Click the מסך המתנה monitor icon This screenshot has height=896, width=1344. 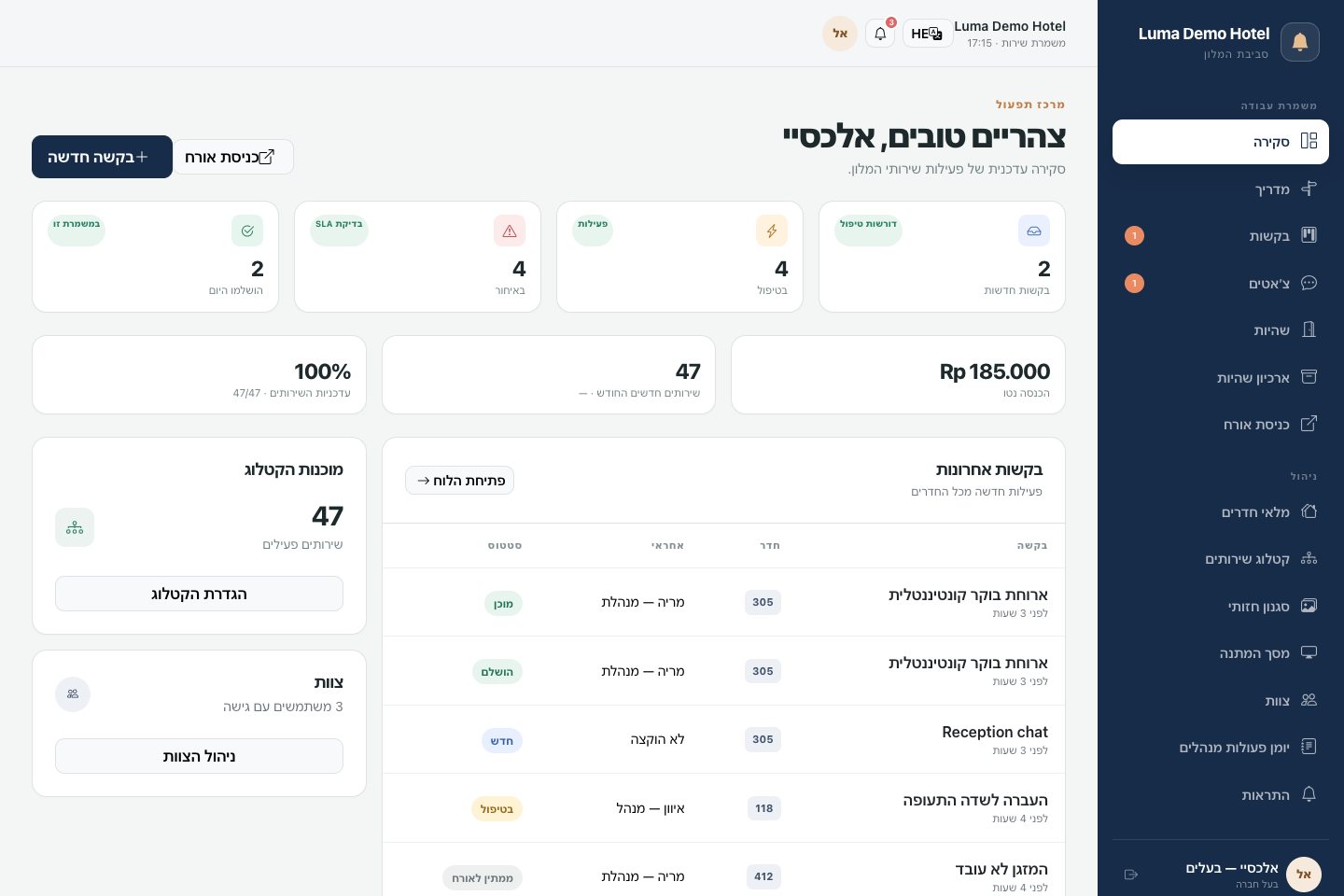pyautogui.click(x=1309, y=652)
